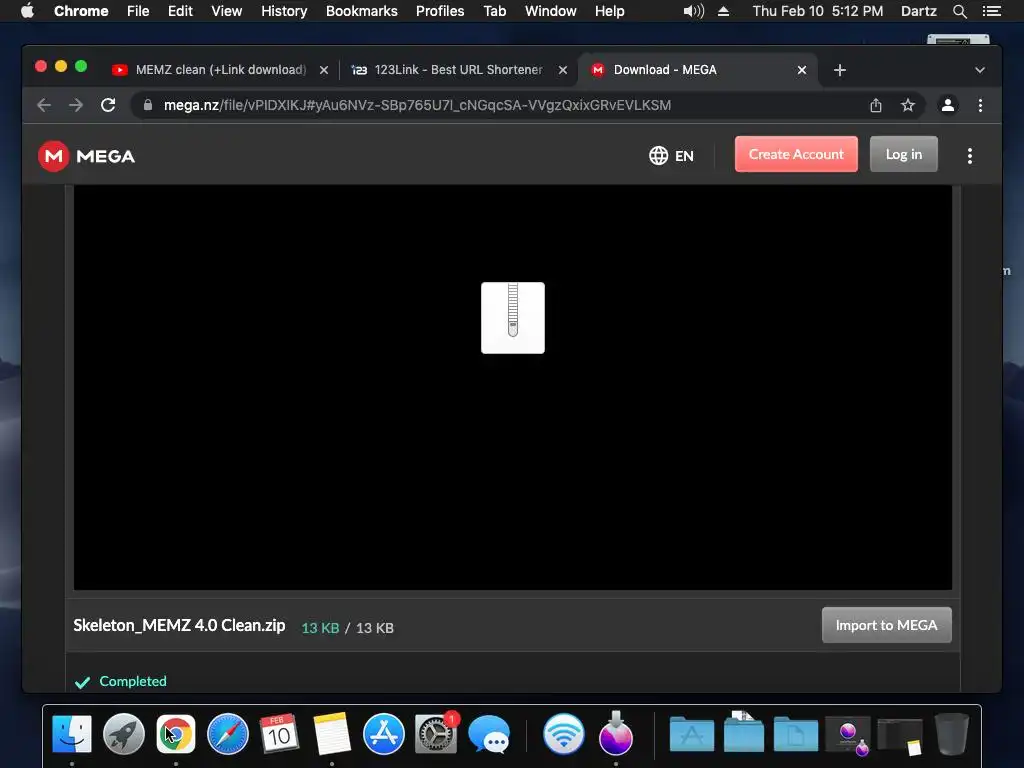Click the Skeleton_MEMZ 4.0 Clean.zip filename
The height and width of the screenshot is (768, 1024).
(x=179, y=625)
